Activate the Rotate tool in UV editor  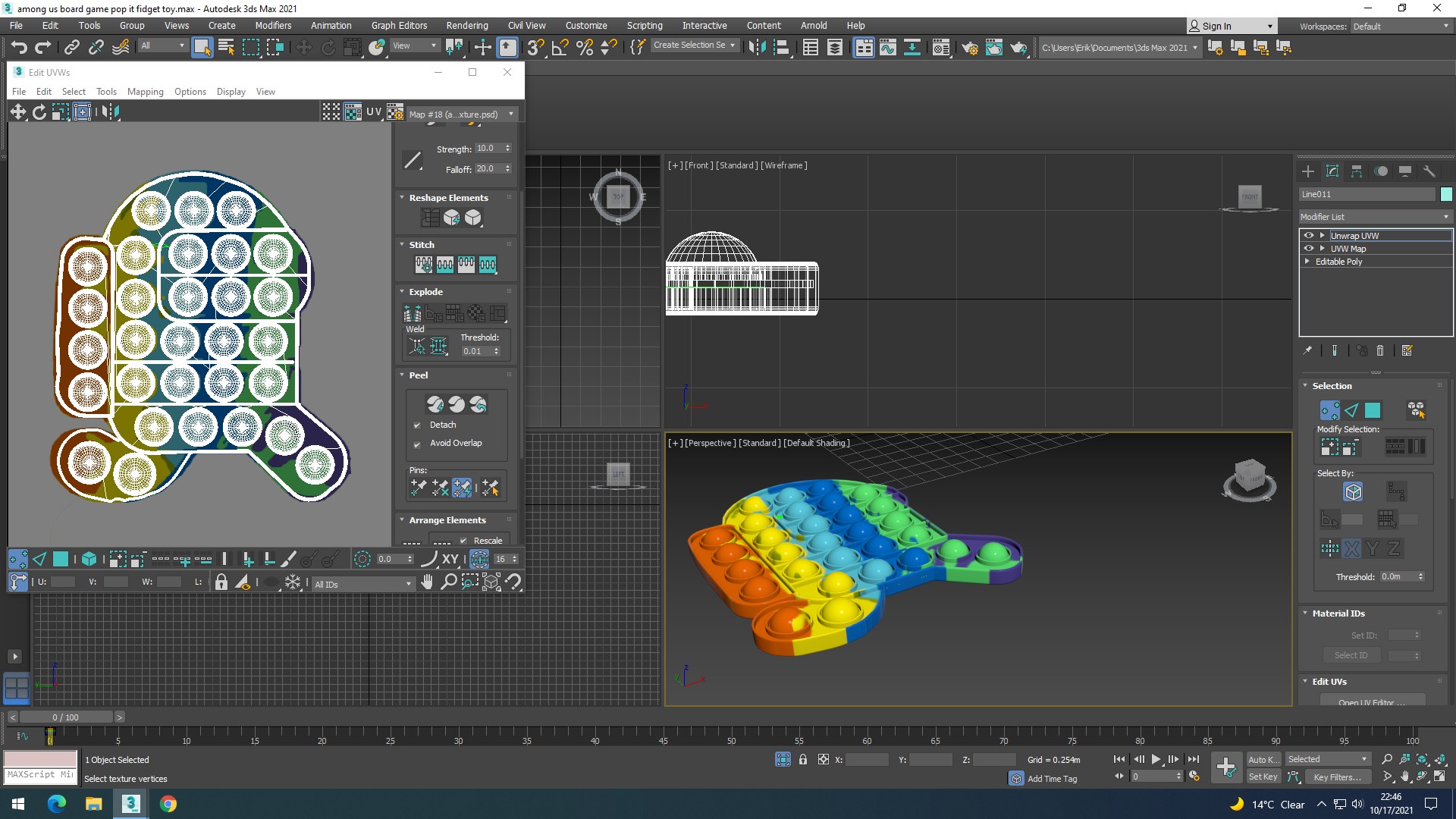tap(39, 112)
